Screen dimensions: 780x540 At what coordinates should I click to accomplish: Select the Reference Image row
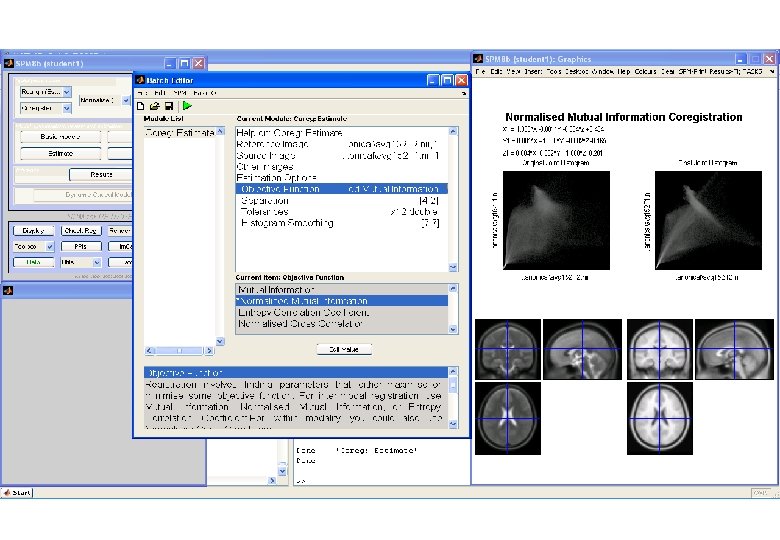(342, 144)
